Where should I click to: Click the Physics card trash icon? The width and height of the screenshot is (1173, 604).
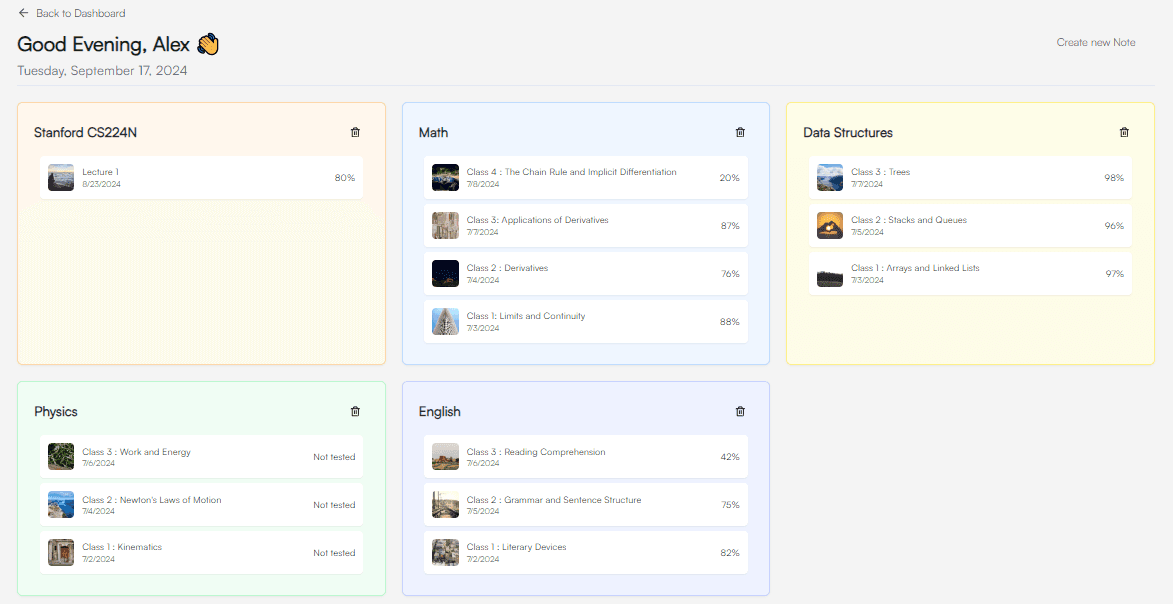coord(355,411)
